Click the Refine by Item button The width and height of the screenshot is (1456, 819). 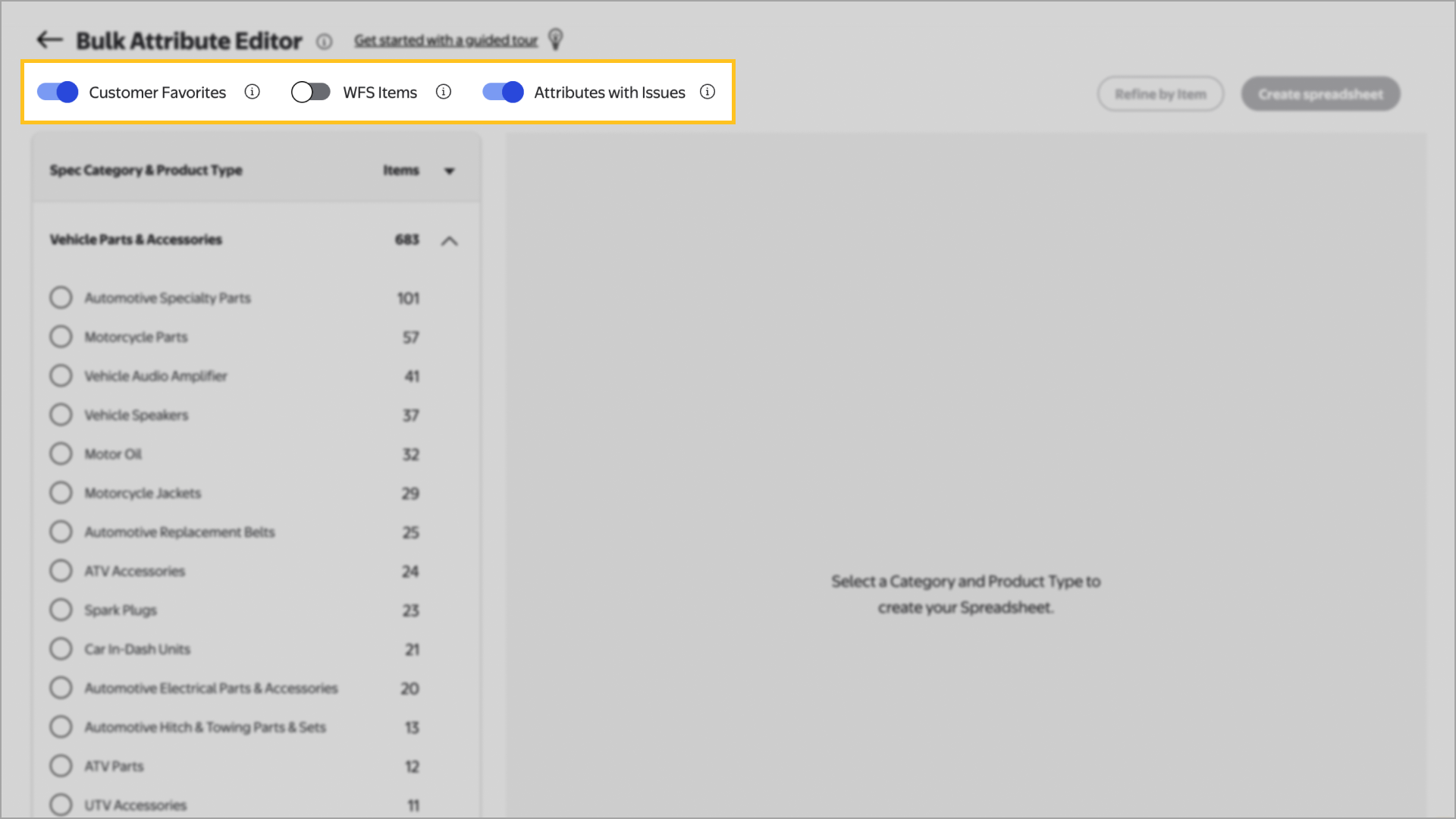(1160, 93)
